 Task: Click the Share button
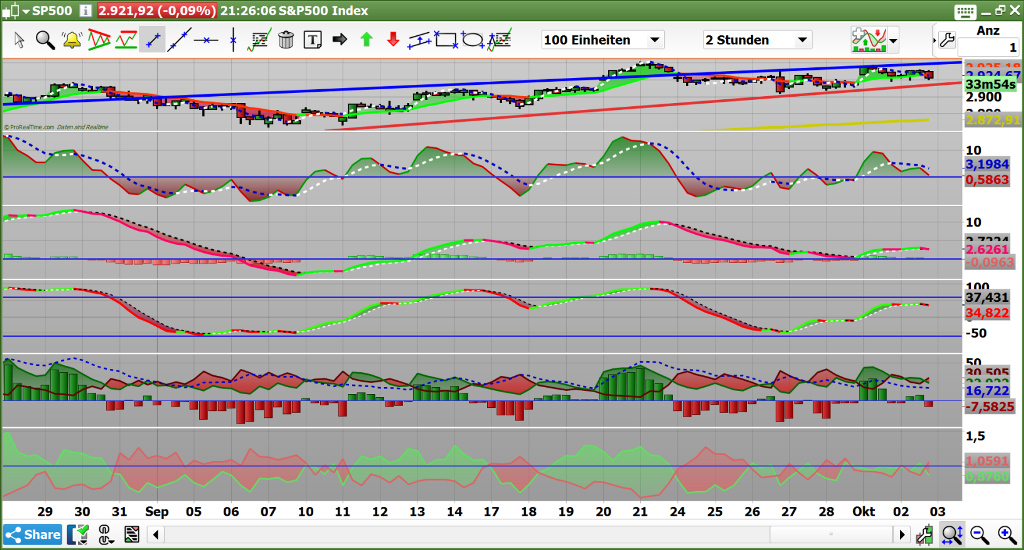(x=33, y=534)
